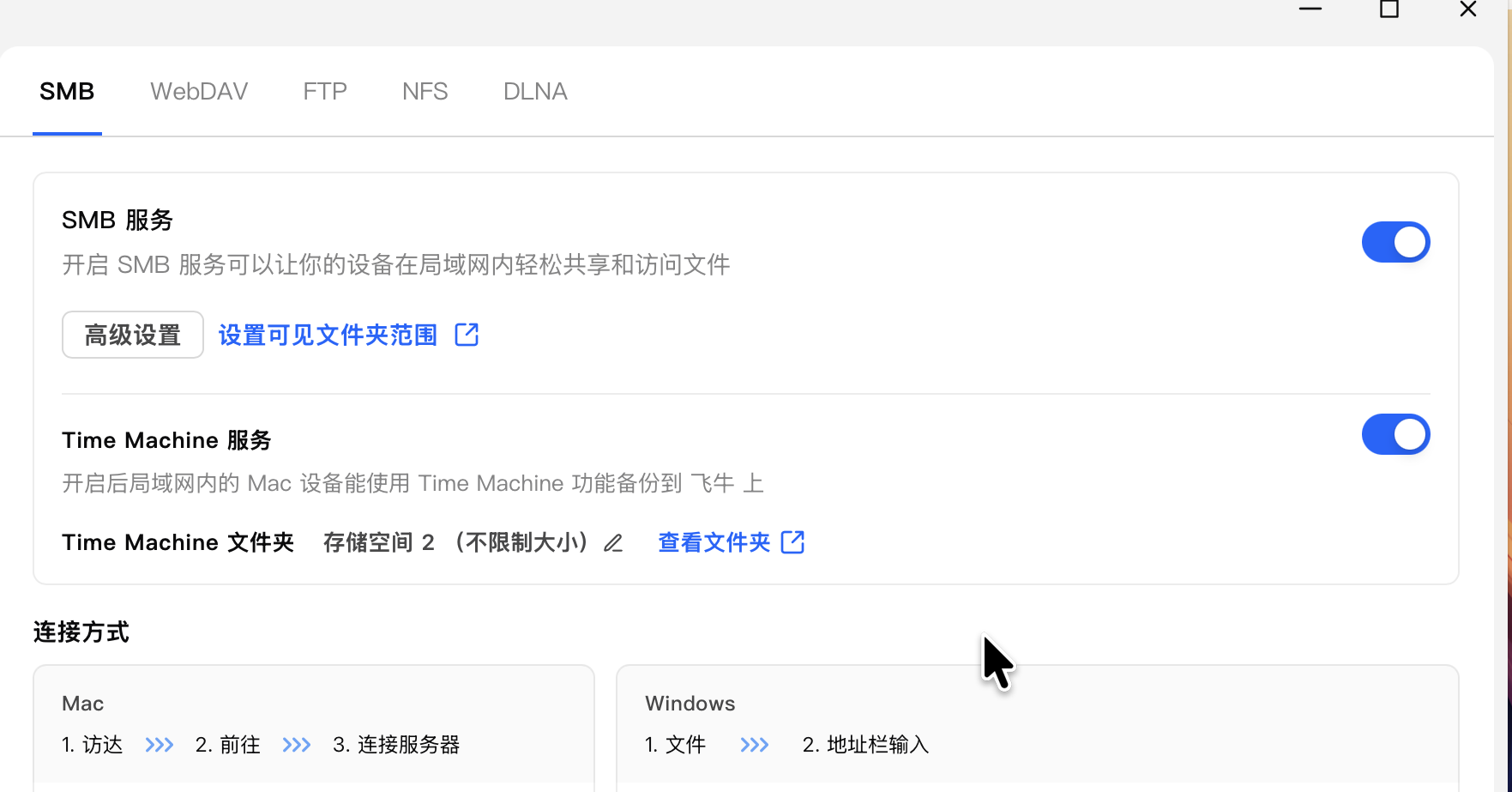
Task: Go to the NFS tab
Action: point(425,92)
